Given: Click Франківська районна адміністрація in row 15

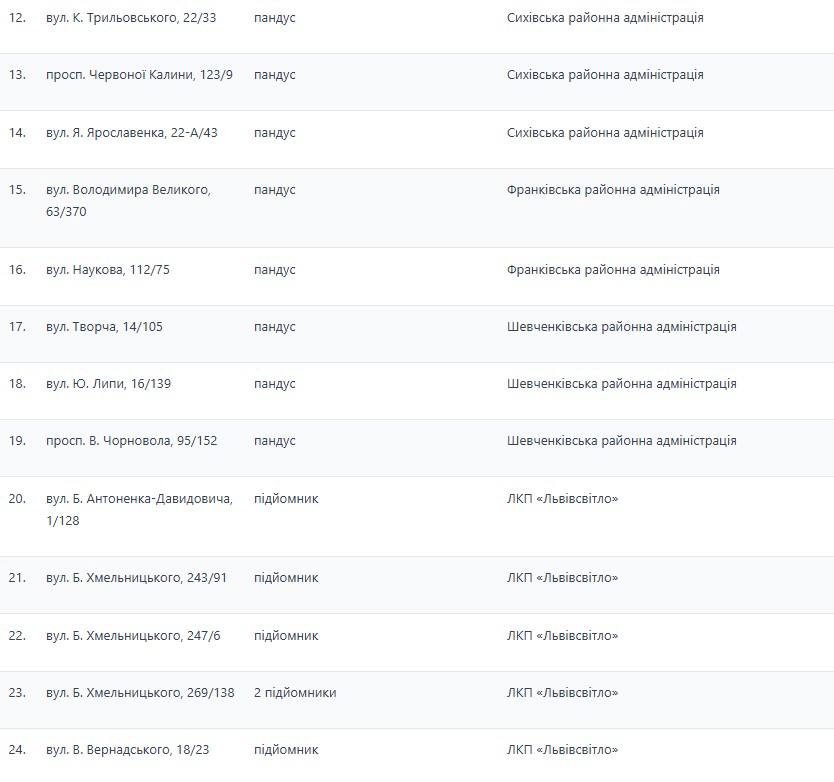Looking at the screenshot, I should click(613, 190).
